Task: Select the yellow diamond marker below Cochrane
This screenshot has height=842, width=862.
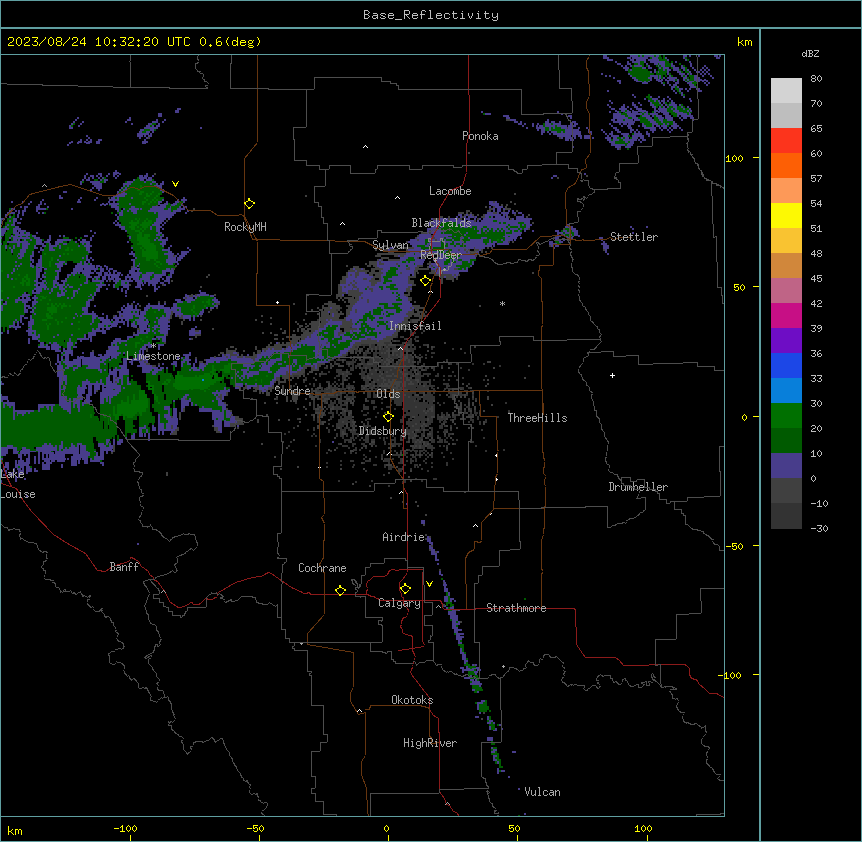Action: pos(340,590)
